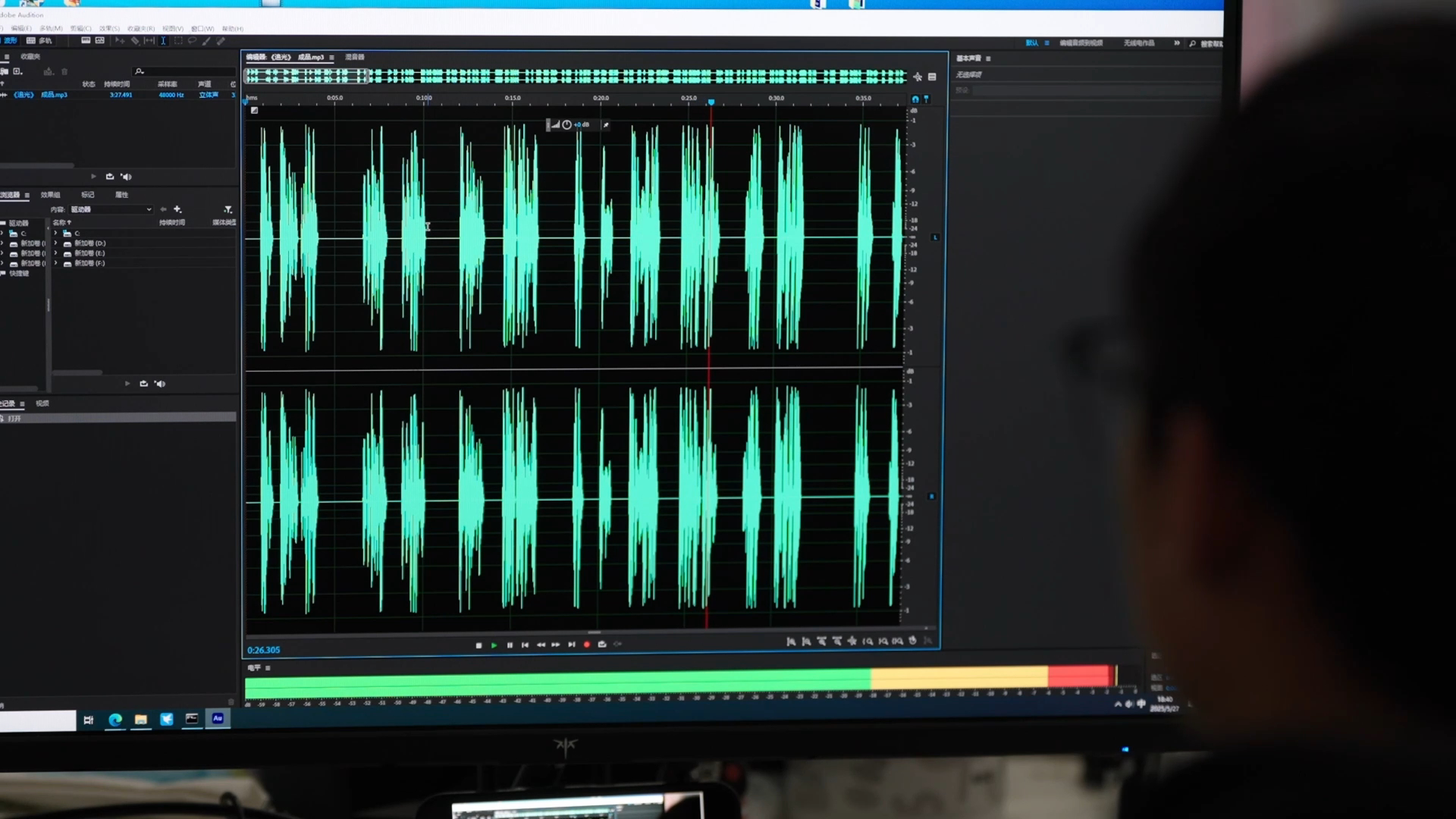Toggle the left channel L enable button
The image size is (1456, 819).
(935, 237)
